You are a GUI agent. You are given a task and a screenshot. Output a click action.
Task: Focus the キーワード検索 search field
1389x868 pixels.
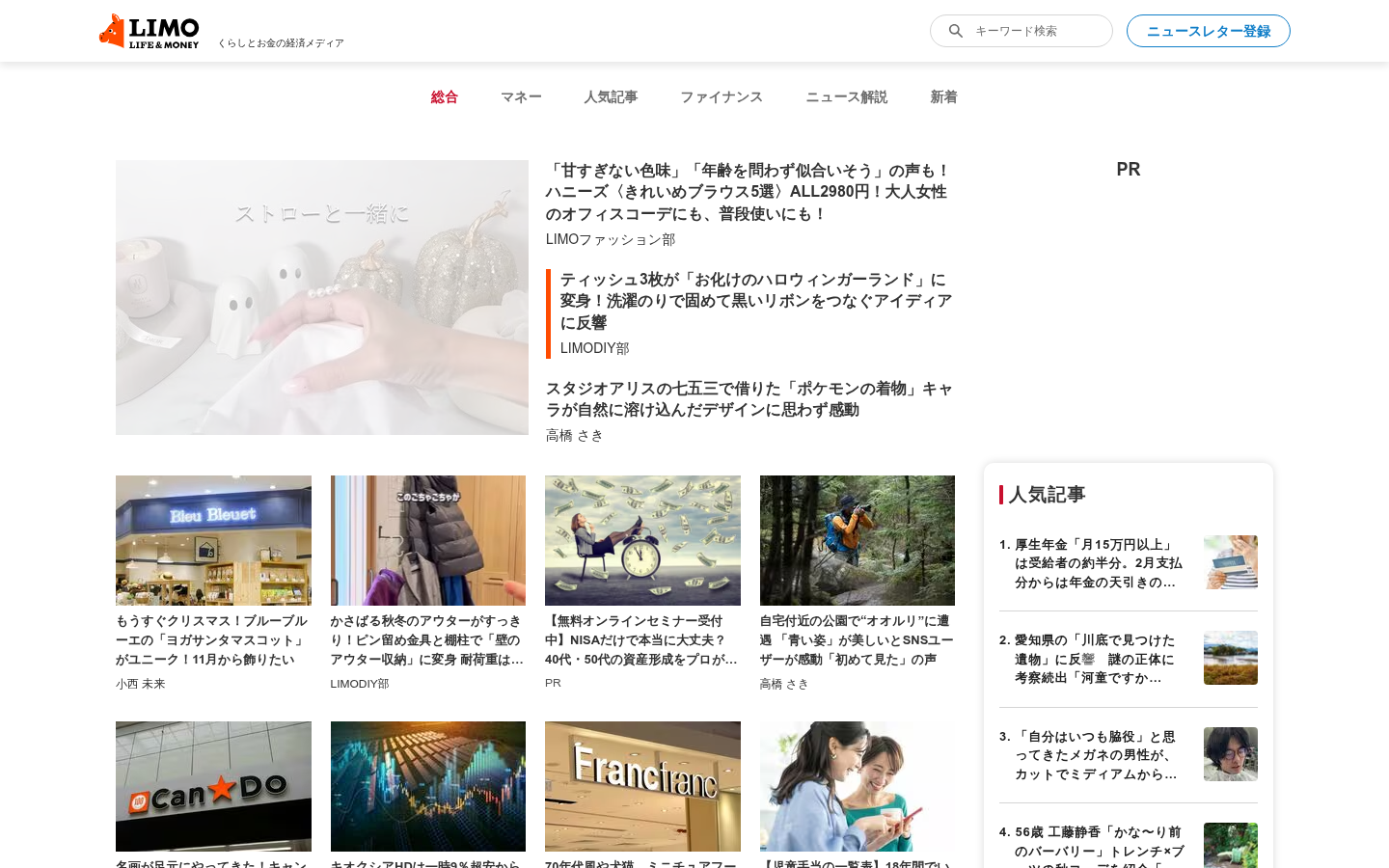[1021, 31]
